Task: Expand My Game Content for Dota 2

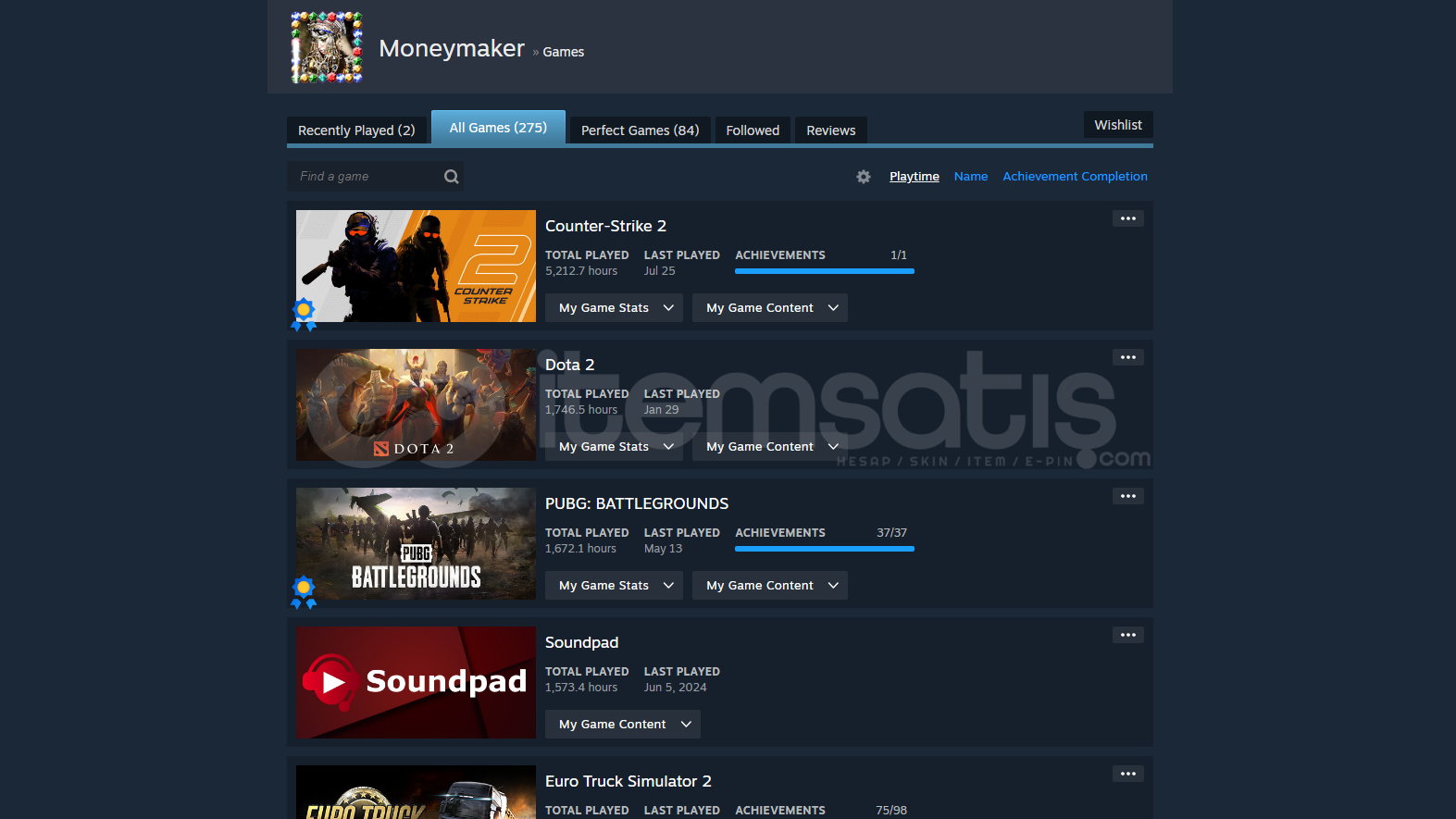Action: 770,447
